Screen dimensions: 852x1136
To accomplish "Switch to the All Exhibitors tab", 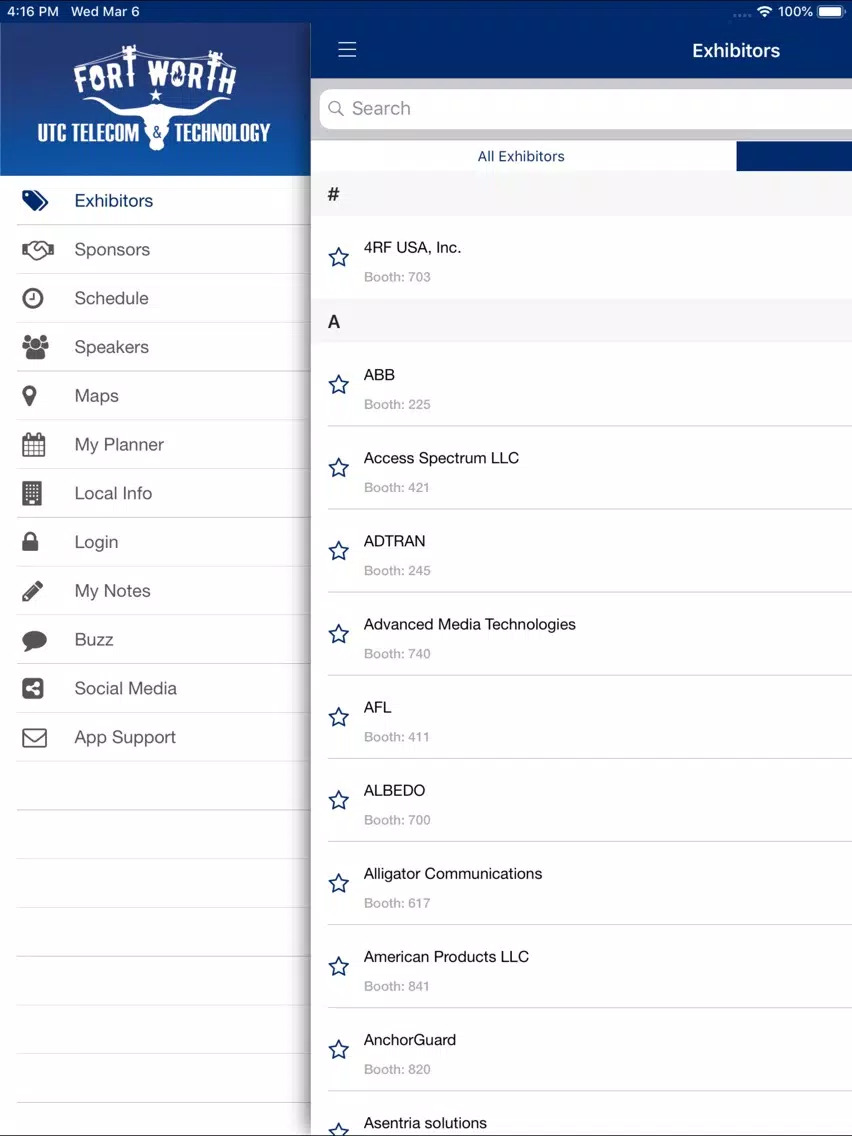I will click(522, 156).
